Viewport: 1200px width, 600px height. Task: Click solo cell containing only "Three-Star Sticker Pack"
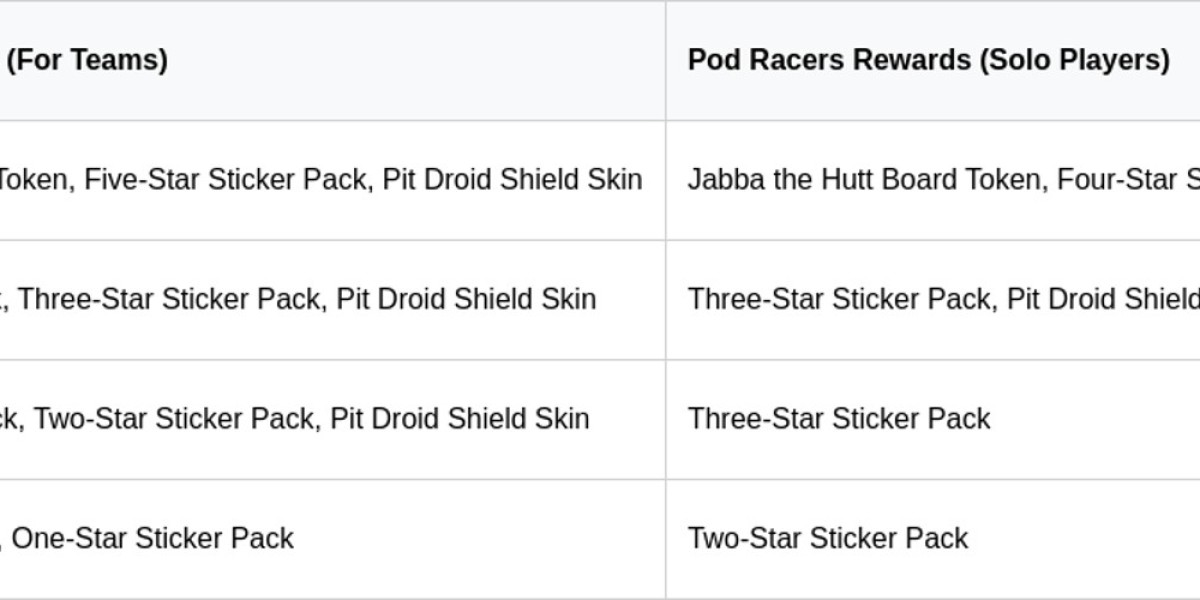[x=838, y=418]
